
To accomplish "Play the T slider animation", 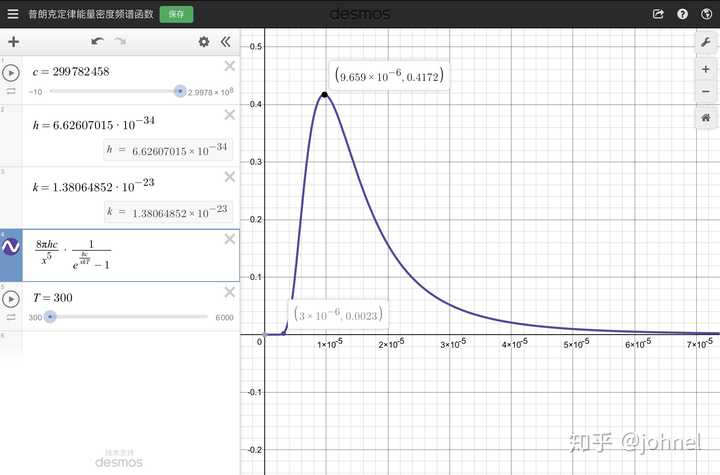I will tap(11, 299).
